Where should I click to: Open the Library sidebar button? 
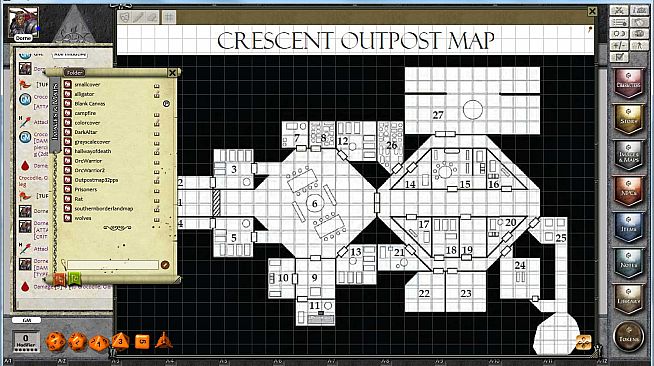(x=628, y=299)
